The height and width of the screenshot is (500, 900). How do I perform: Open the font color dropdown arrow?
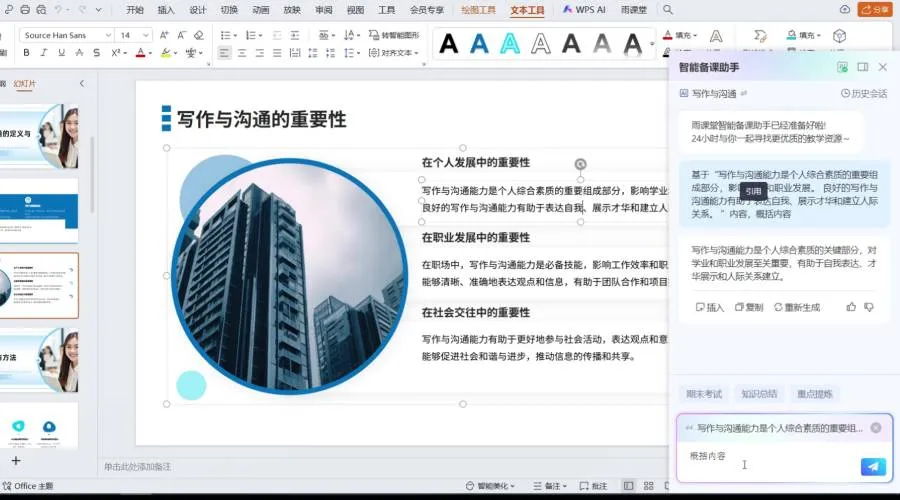(150, 53)
